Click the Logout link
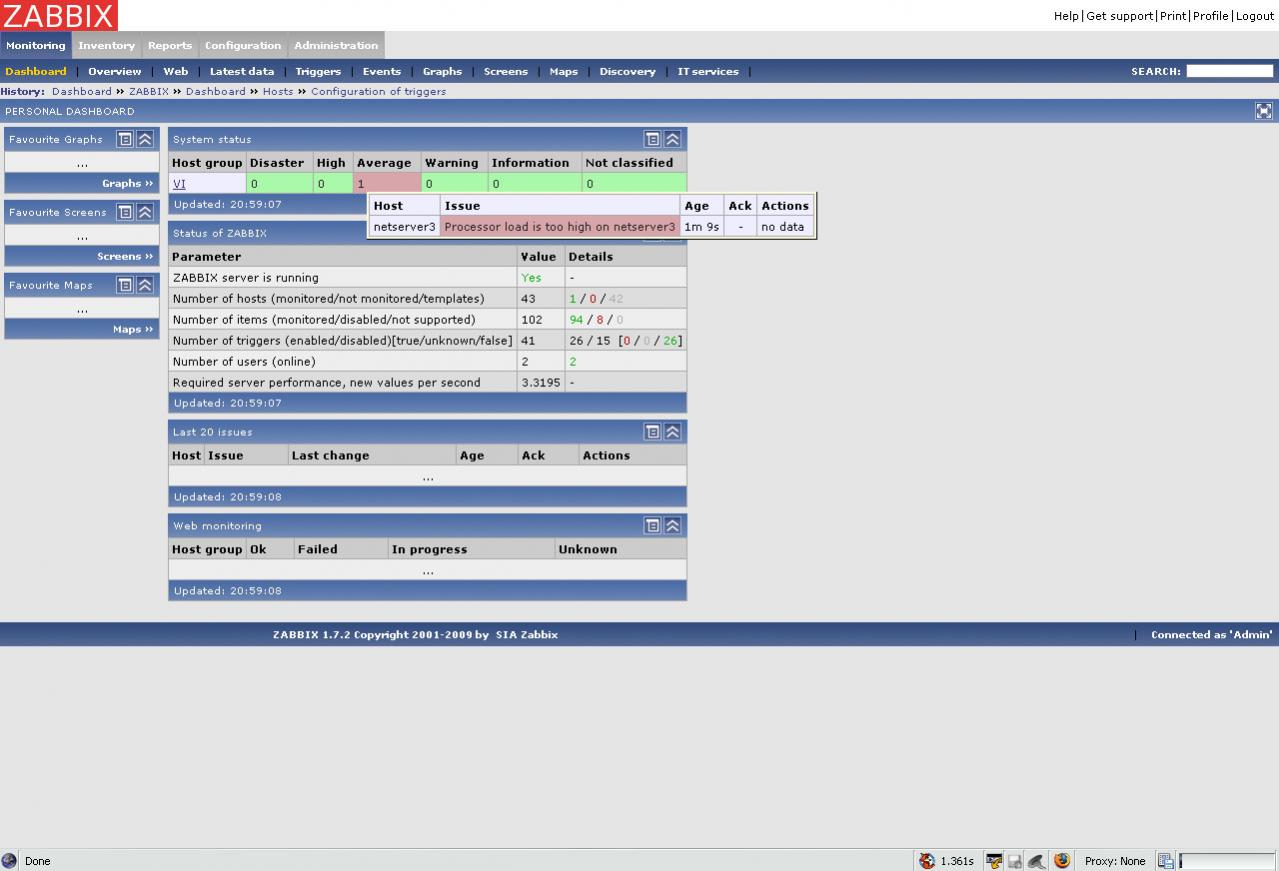The image size is (1279, 871). click(x=1255, y=16)
